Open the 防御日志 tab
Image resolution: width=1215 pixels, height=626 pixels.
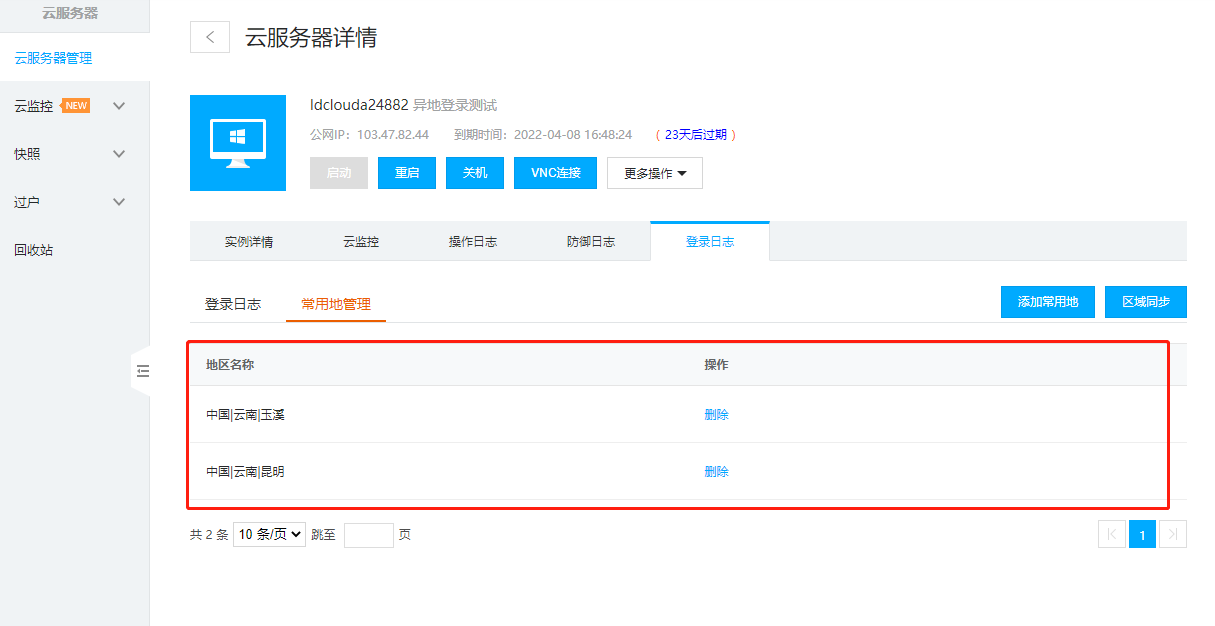pyautogui.click(x=591, y=242)
